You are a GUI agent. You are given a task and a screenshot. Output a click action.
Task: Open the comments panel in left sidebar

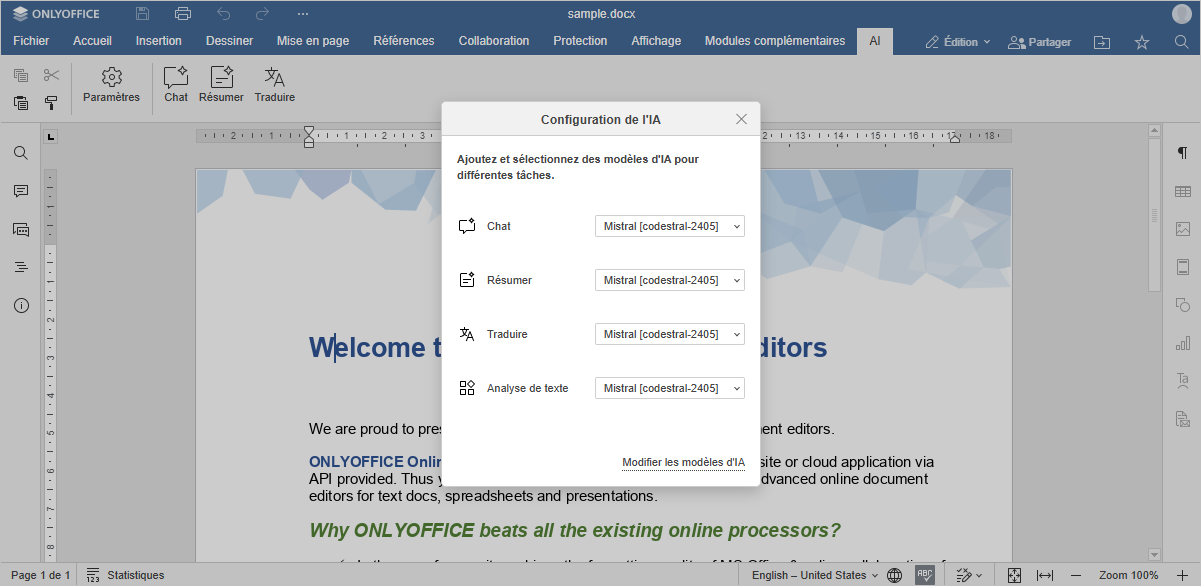(x=21, y=191)
